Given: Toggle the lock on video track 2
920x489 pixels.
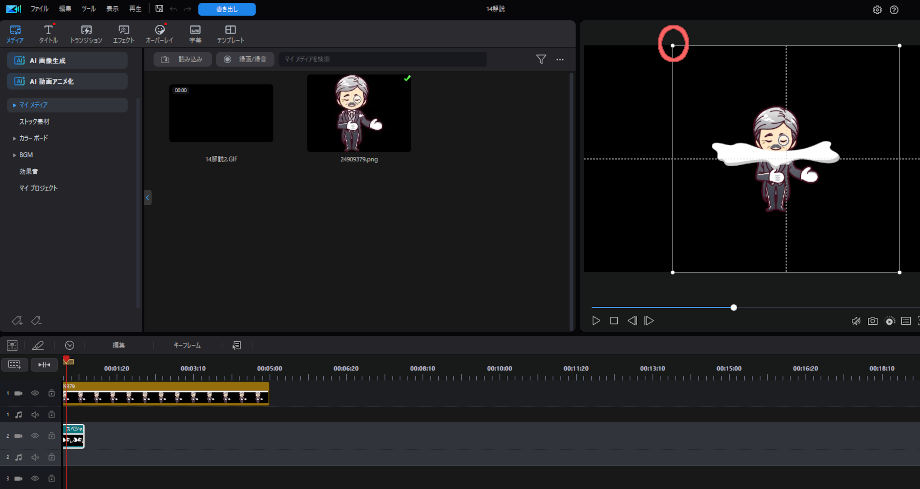Looking at the screenshot, I should (51, 436).
